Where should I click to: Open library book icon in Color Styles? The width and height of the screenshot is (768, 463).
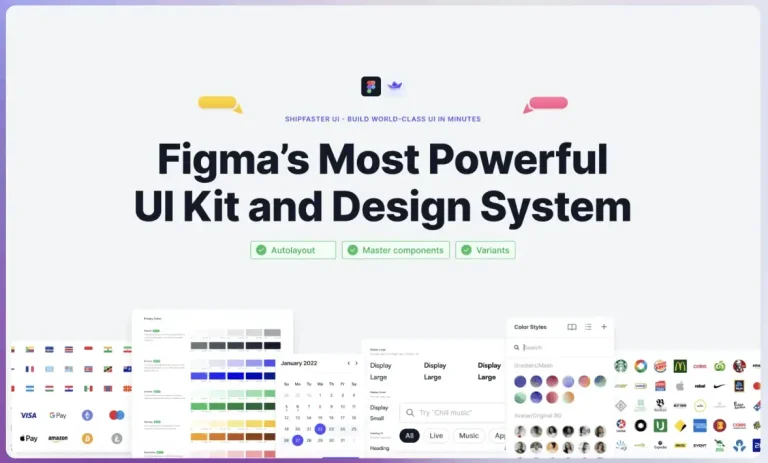(572, 327)
